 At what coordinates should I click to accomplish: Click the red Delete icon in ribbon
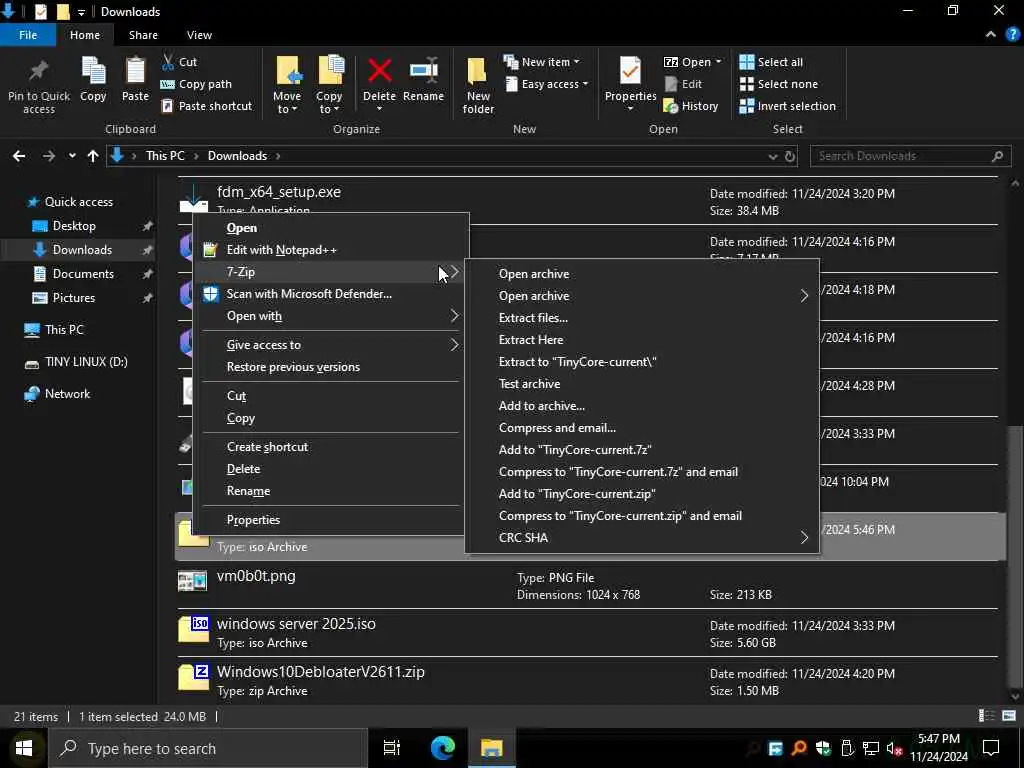pyautogui.click(x=379, y=71)
